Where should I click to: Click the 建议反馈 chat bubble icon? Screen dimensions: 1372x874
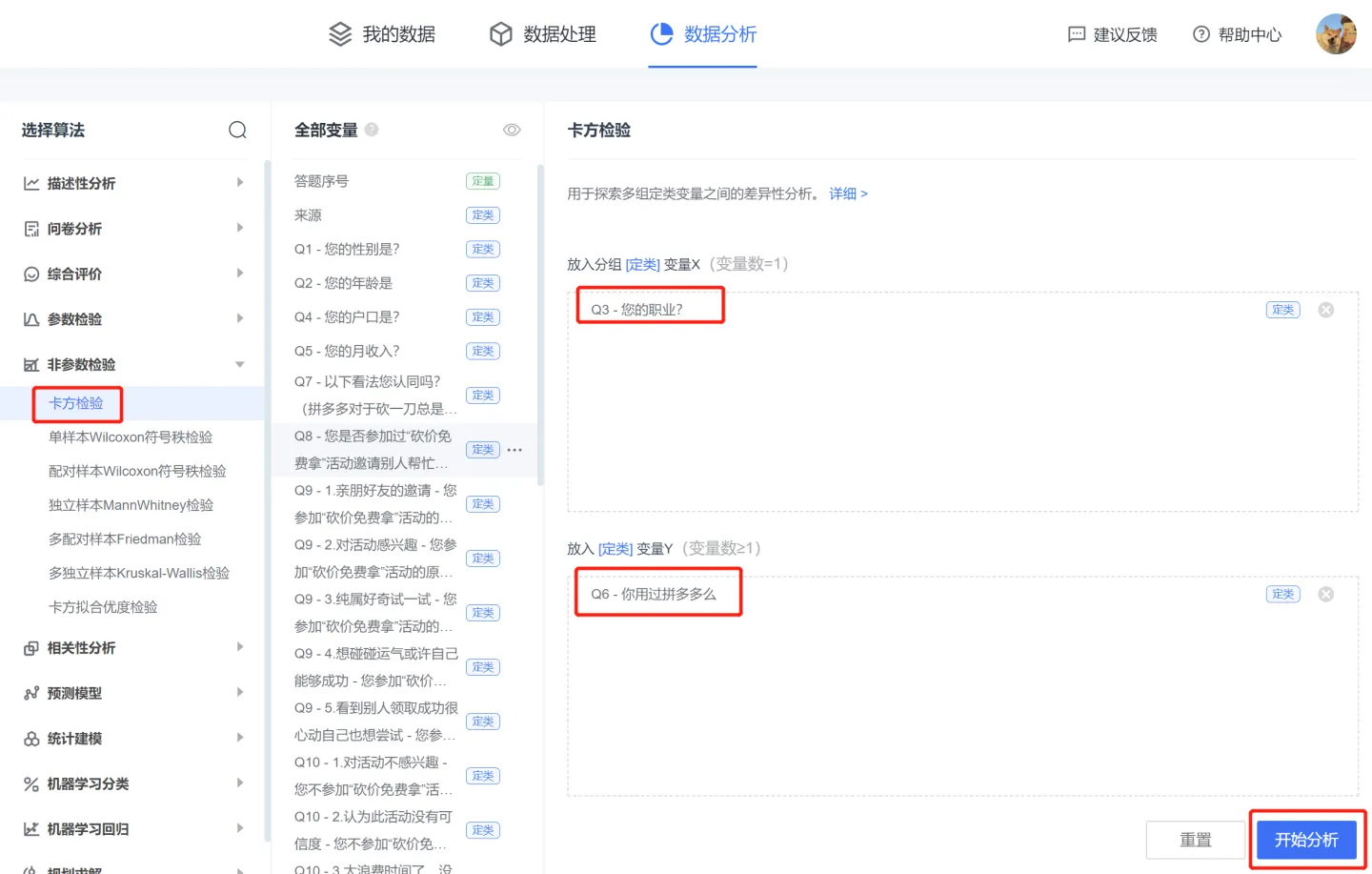coord(1077,34)
